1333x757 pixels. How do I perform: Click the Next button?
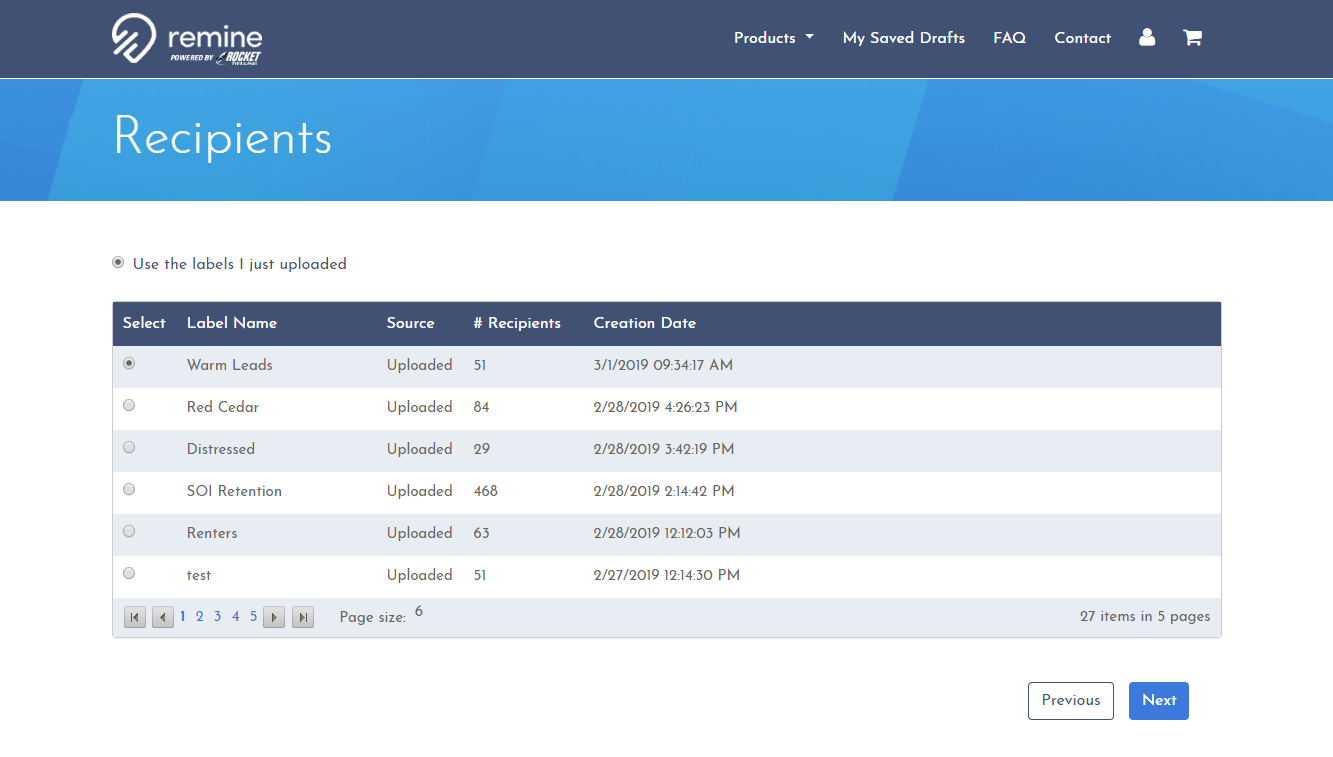(1158, 700)
